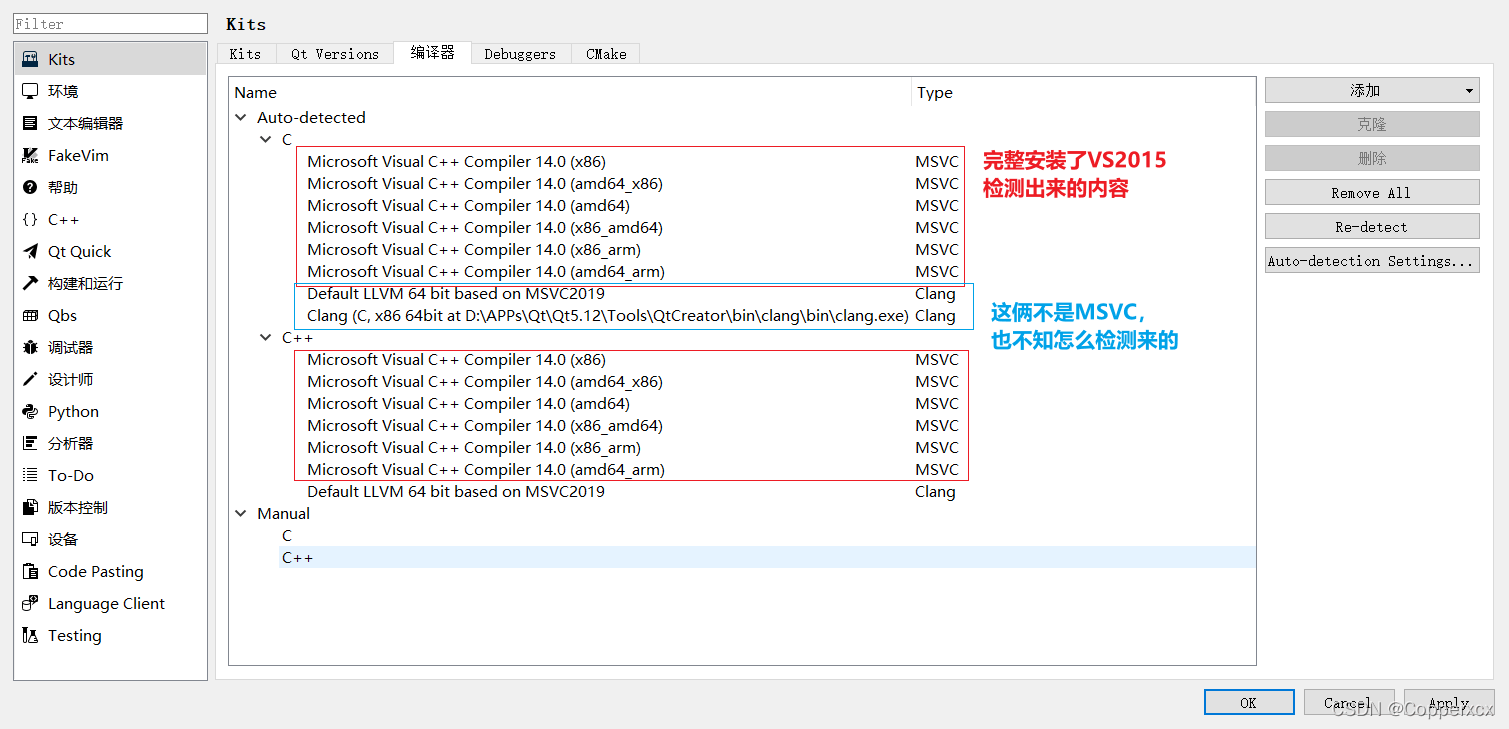Select the bug icon for 调试器
This screenshot has height=729, width=1509.
[x=30, y=347]
